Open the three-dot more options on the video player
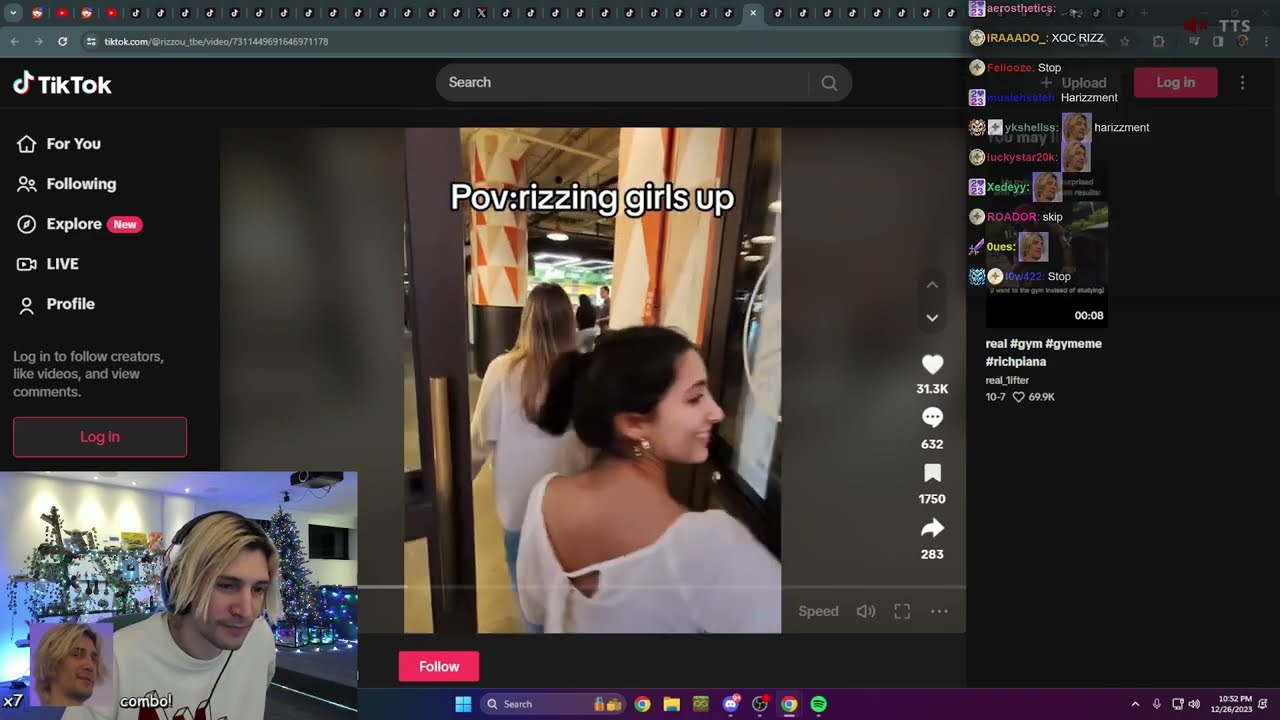Image resolution: width=1280 pixels, height=720 pixels. click(x=939, y=611)
